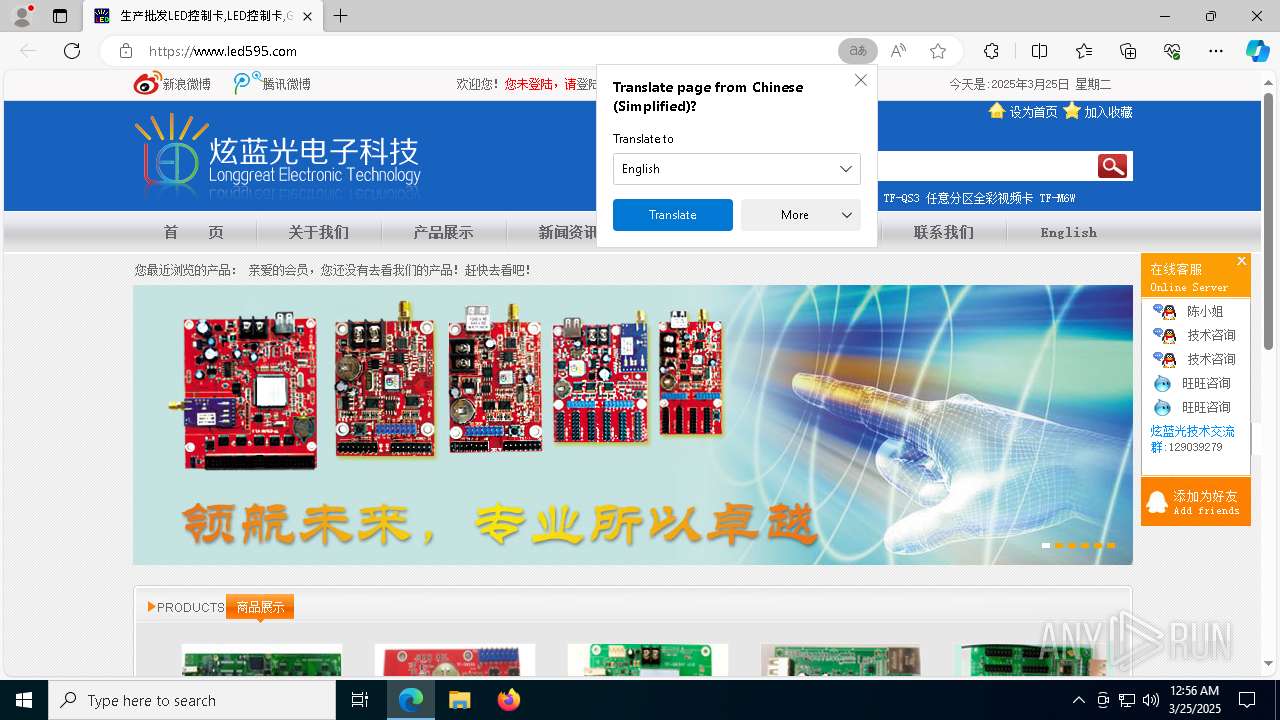This screenshot has width=1280, height=720.
Task: Add page to favorites star icon
Action: pyautogui.click(x=938, y=51)
